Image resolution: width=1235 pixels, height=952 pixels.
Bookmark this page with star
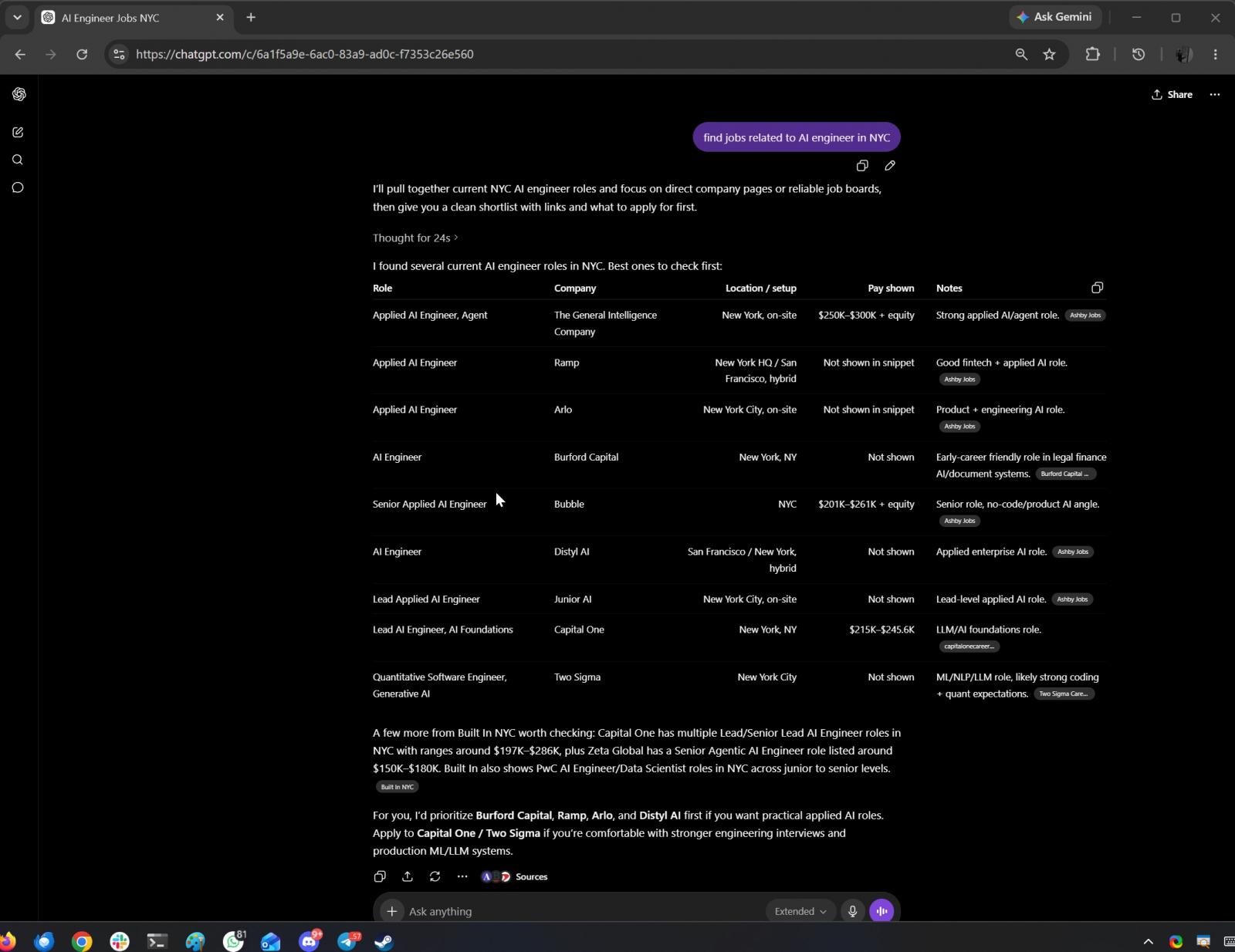pyautogui.click(x=1049, y=54)
